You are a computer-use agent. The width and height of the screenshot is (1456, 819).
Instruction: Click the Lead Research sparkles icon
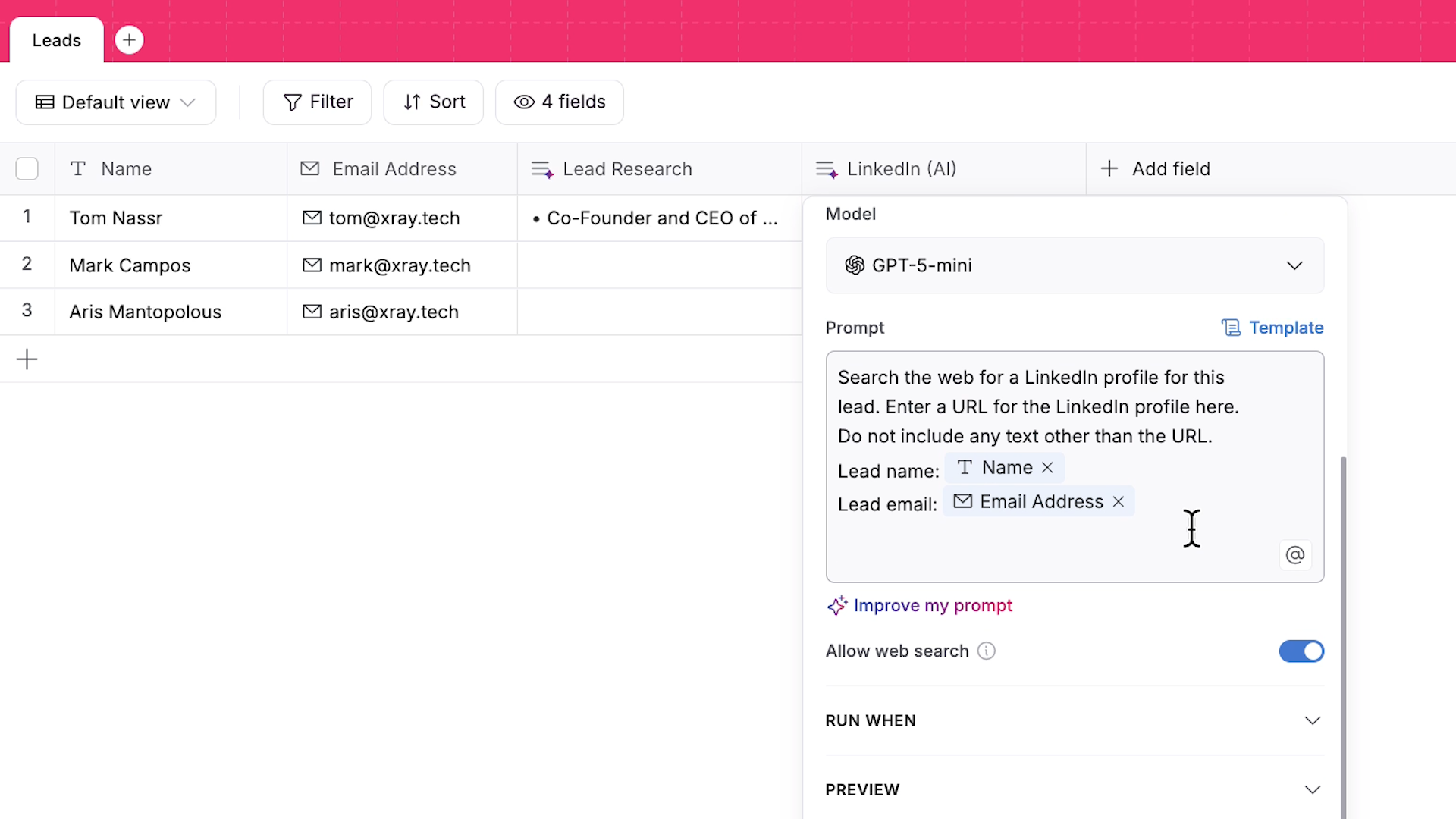[541, 168]
